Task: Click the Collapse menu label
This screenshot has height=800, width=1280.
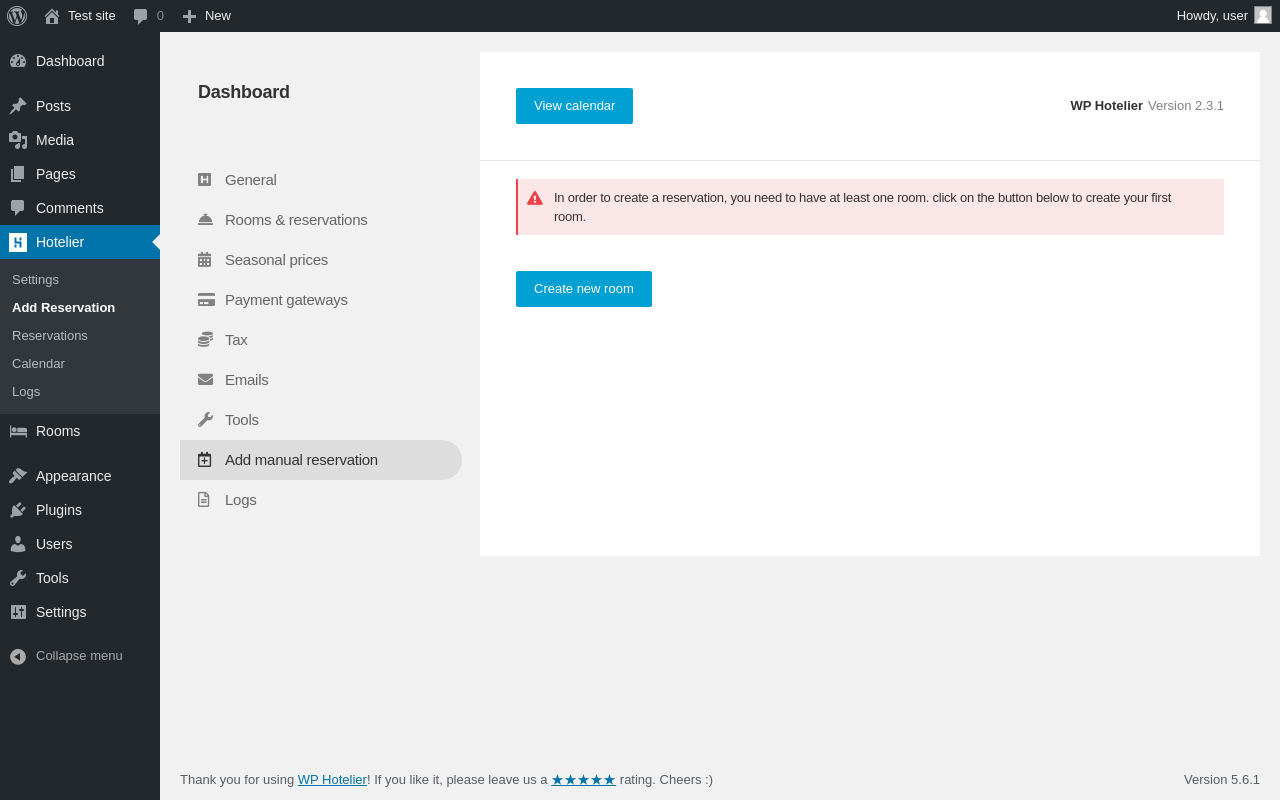Action: coord(79,656)
